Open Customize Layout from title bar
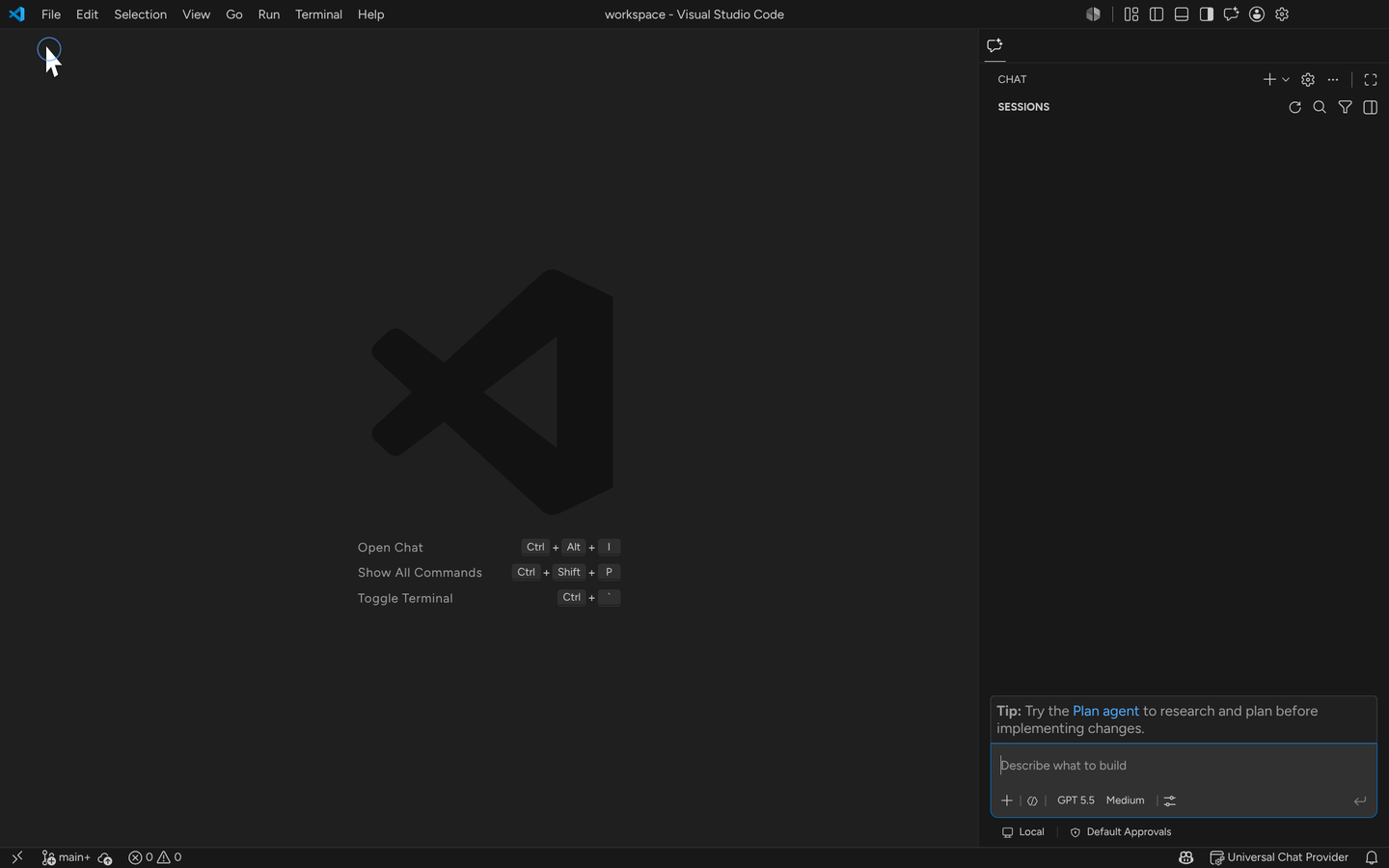 1131,14
